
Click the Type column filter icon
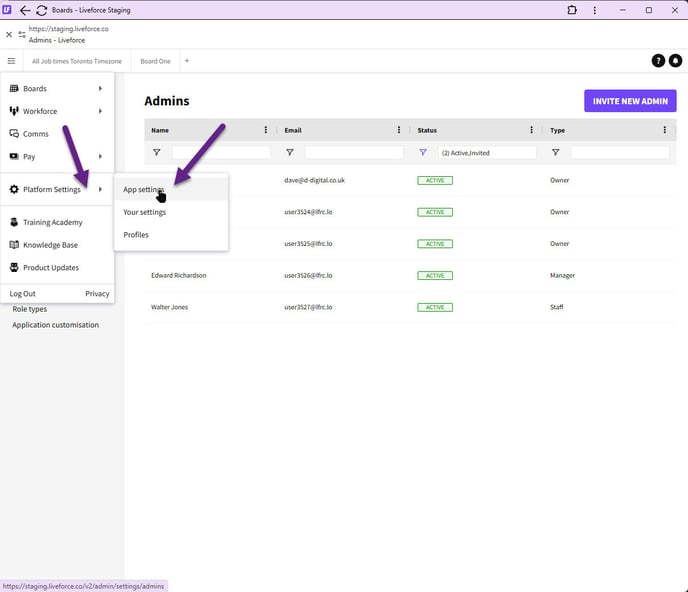pyautogui.click(x=556, y=153)
